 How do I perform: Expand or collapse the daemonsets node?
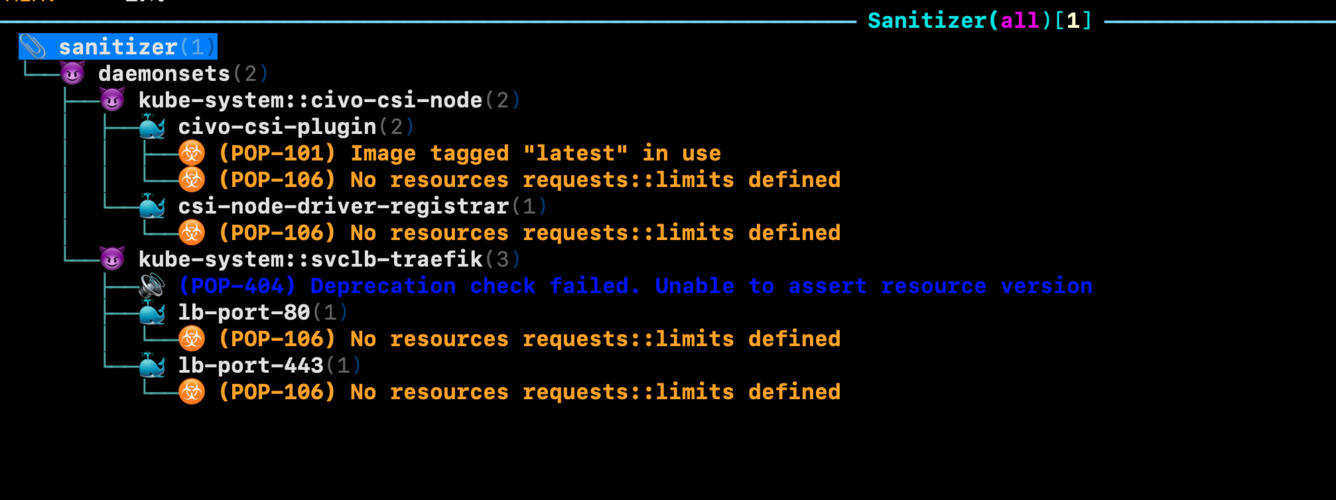(164, 73)
